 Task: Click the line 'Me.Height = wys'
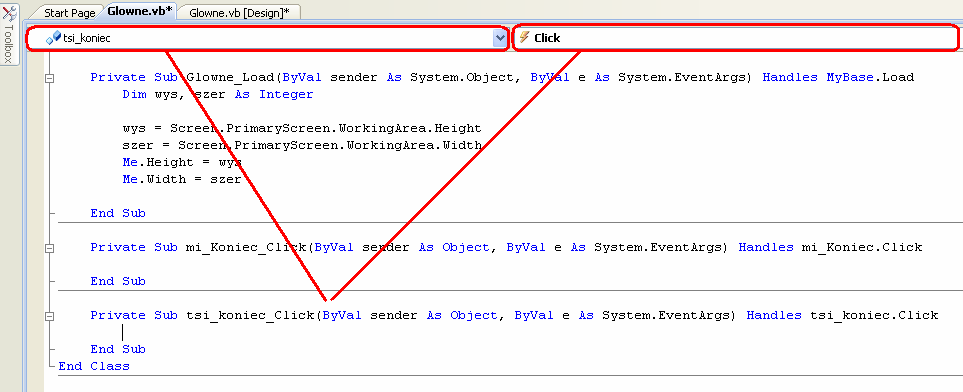coord(182,163)
